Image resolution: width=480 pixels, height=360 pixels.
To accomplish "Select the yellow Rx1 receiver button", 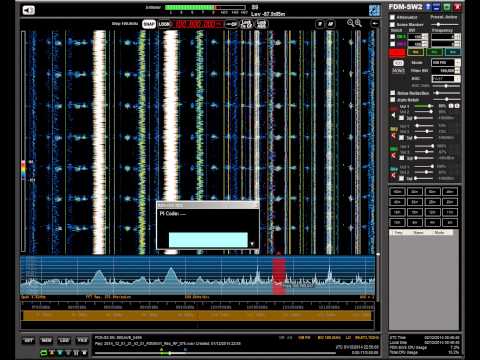I will [x=415, y=52].
